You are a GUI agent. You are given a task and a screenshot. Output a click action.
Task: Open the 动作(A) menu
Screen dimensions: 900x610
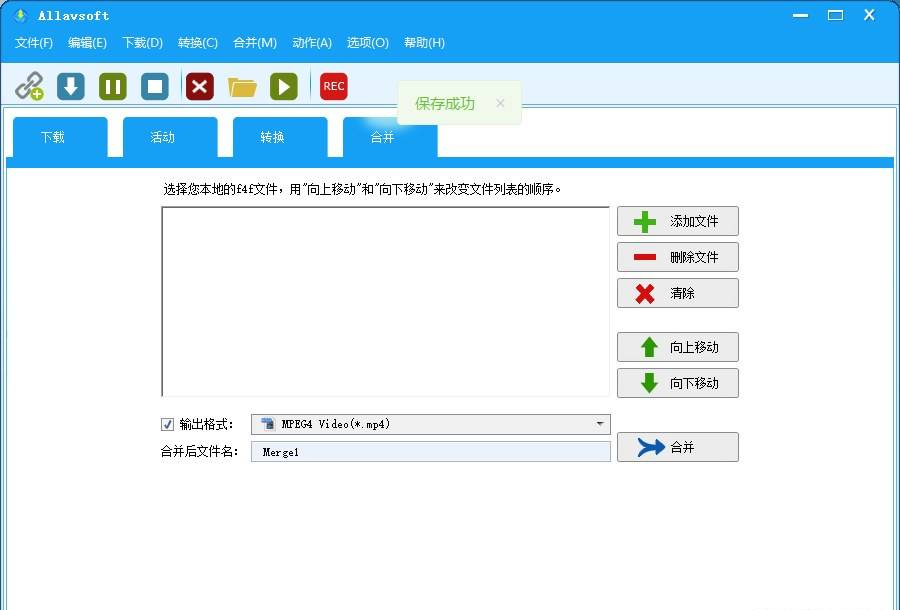click(x=312, y=42)
